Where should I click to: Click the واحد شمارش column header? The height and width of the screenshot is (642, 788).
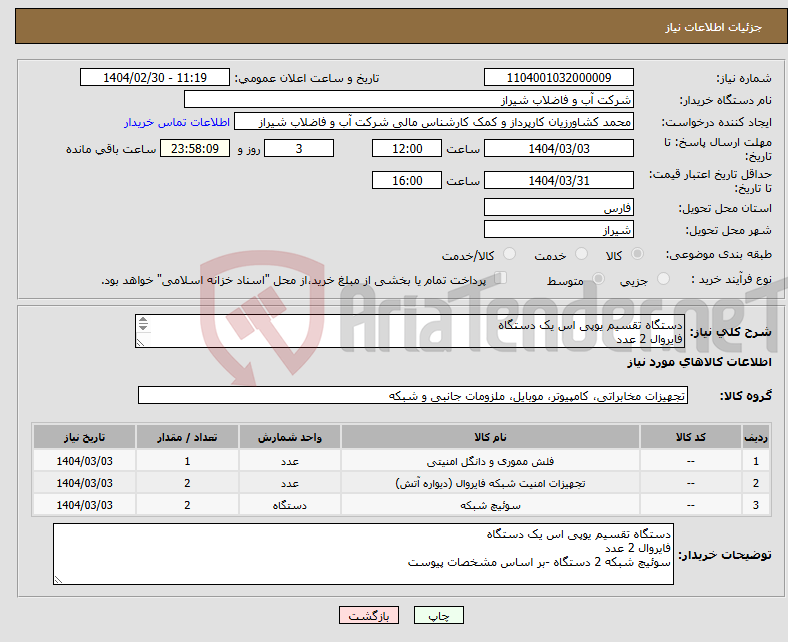(290, 437)
